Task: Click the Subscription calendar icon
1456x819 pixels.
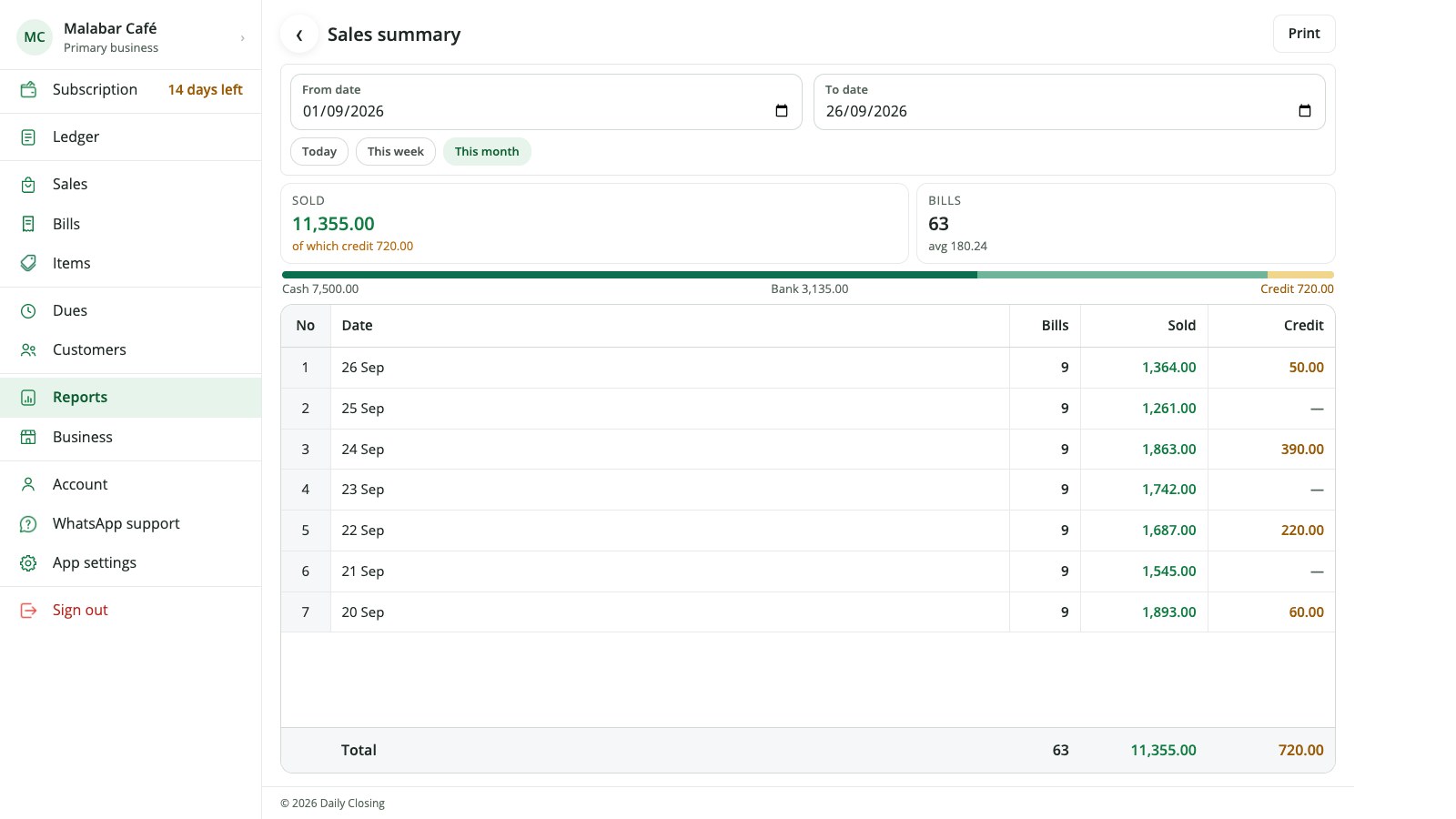Action: pos(28,89)
